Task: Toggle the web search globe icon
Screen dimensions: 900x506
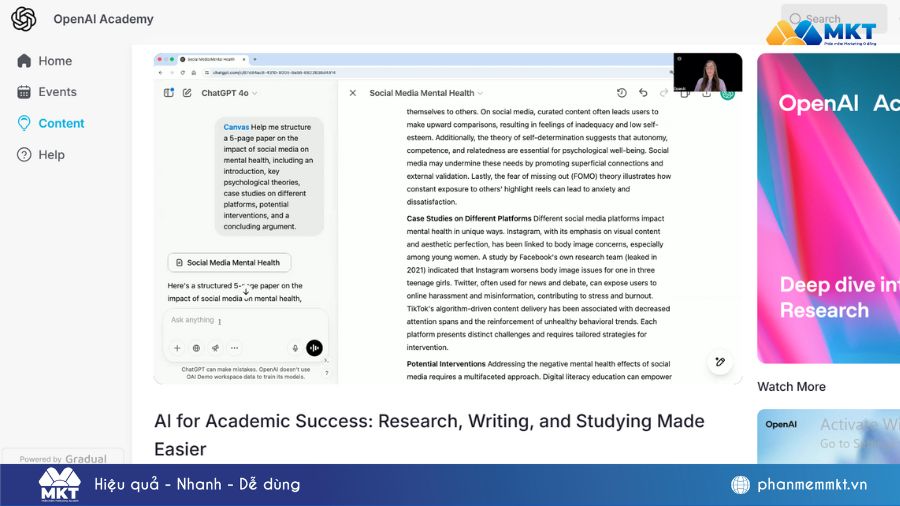Action: [x=196, y=348]
